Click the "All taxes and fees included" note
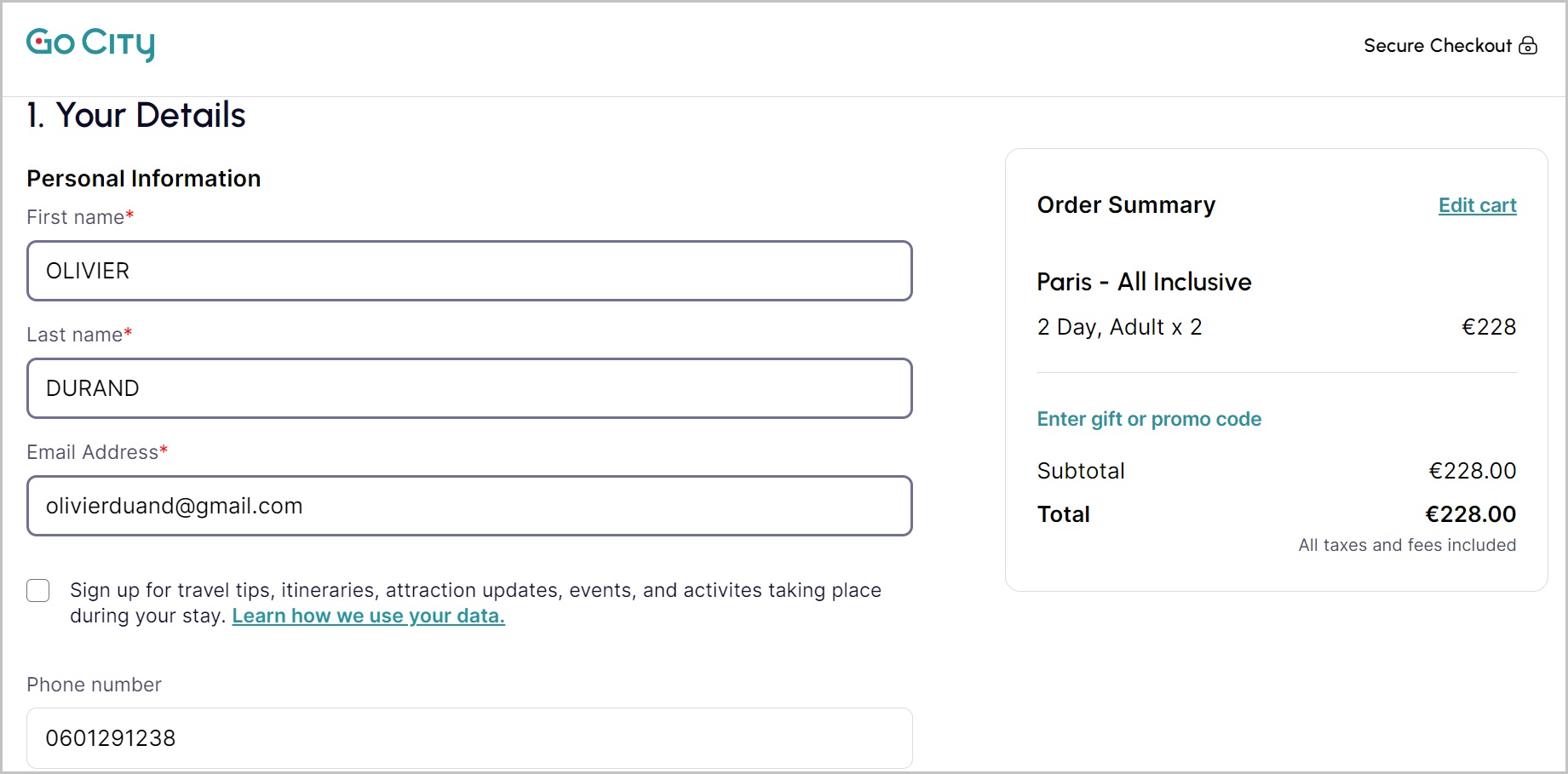The width and height of the screenshot is (1568, 774). click(x=1407, y=545)
